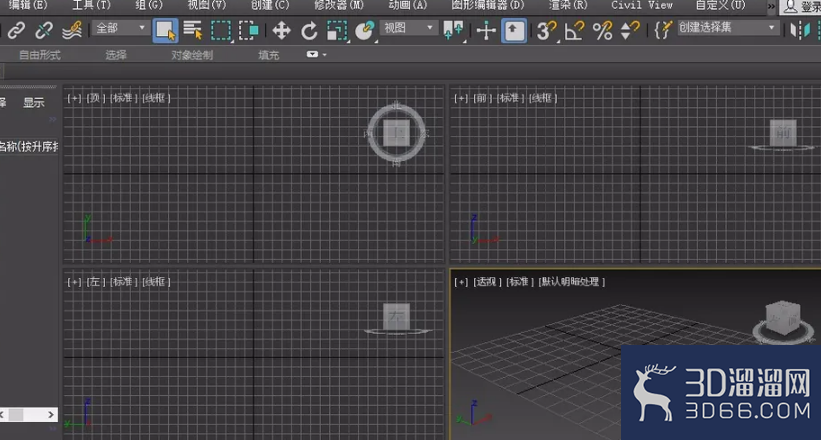This screenshot has width=821, height=440.
Task: Click the 前 face of front ViewCube
Action: pos(783,133)
